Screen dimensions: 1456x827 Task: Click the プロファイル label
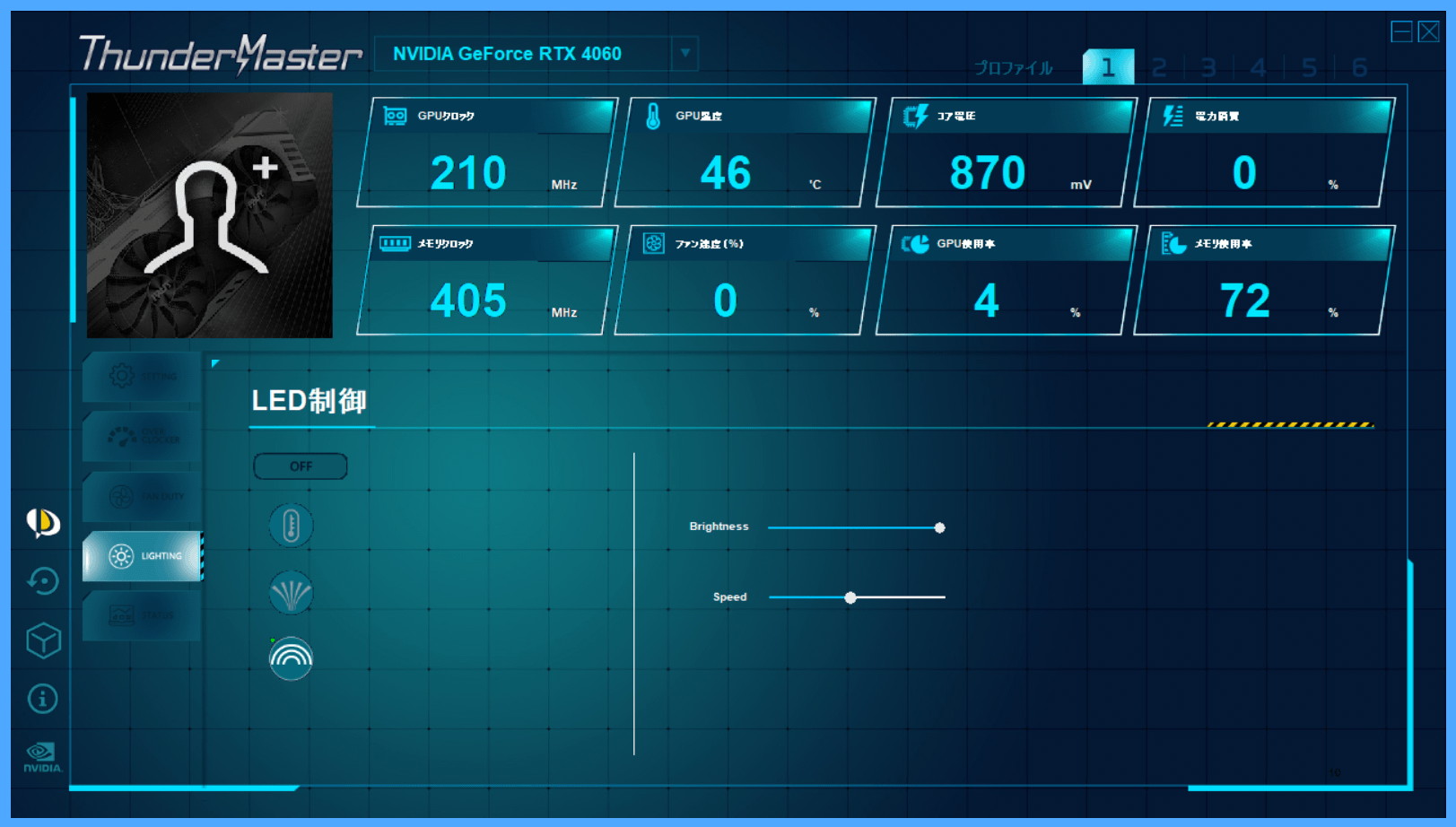coord(1014,68)
